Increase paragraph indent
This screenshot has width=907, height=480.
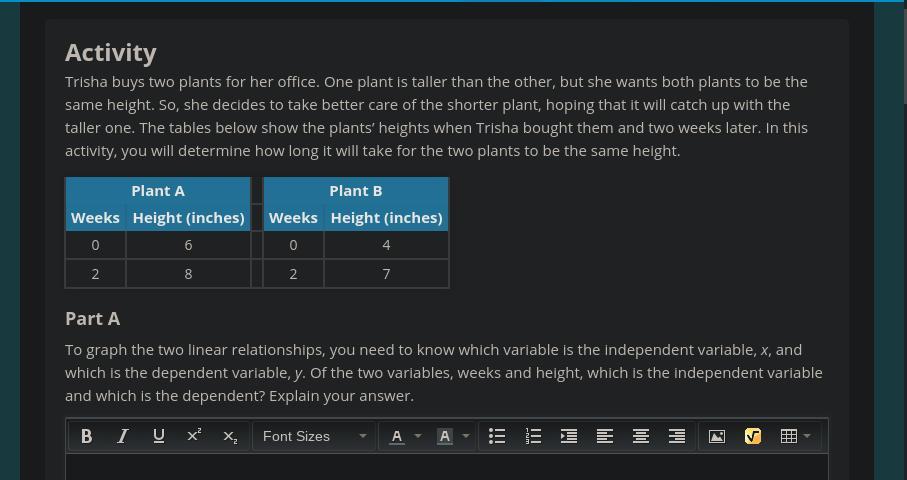569,436
